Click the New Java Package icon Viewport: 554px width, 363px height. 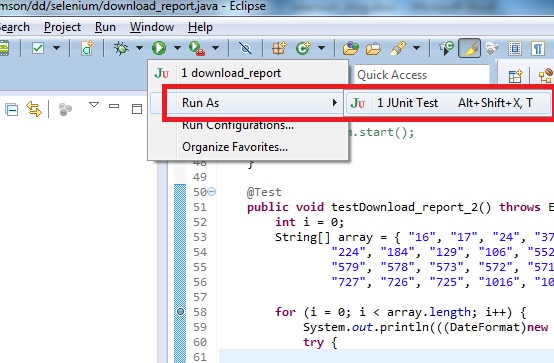tap(279, 48)
